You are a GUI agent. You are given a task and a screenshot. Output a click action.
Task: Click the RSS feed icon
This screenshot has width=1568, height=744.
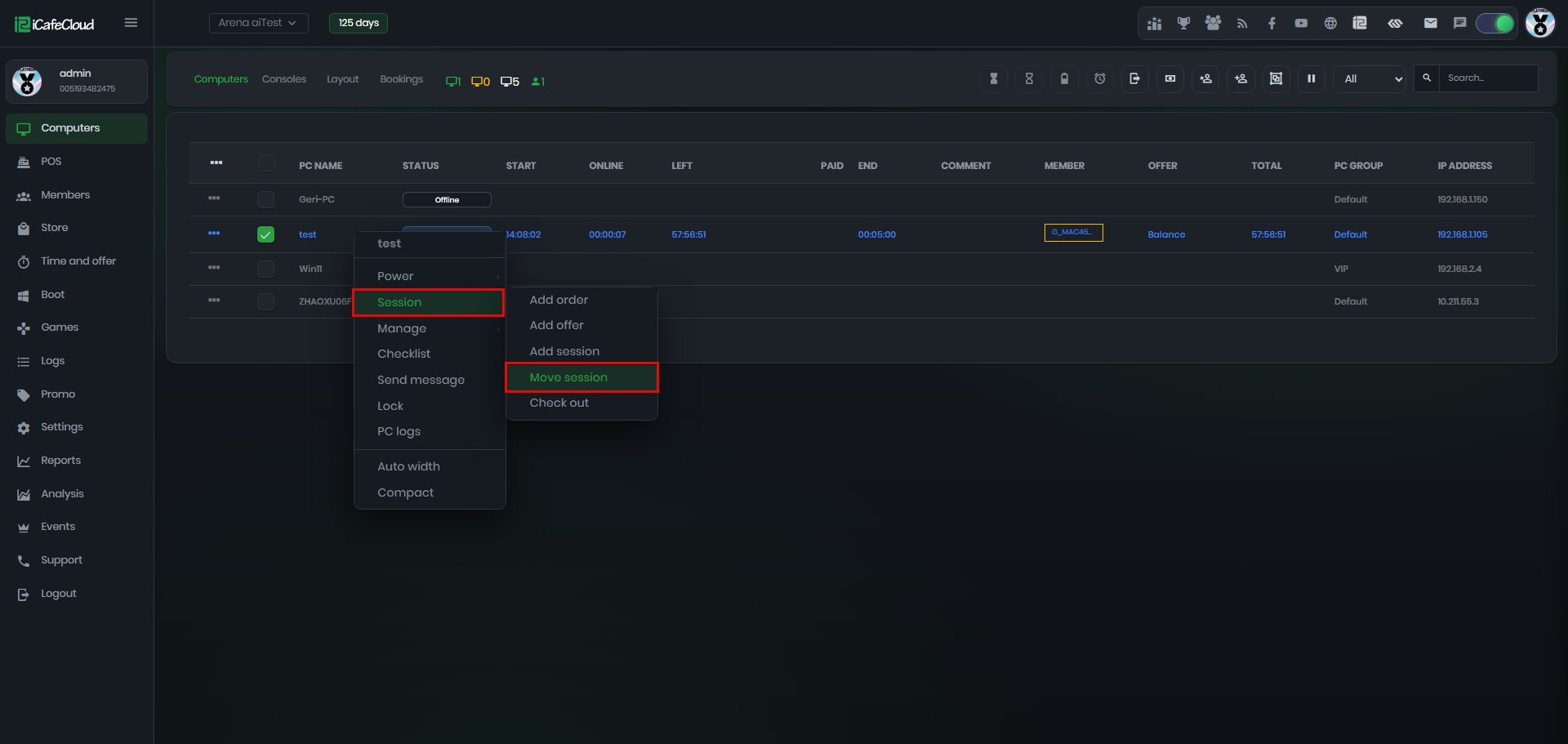(1242, 24)
